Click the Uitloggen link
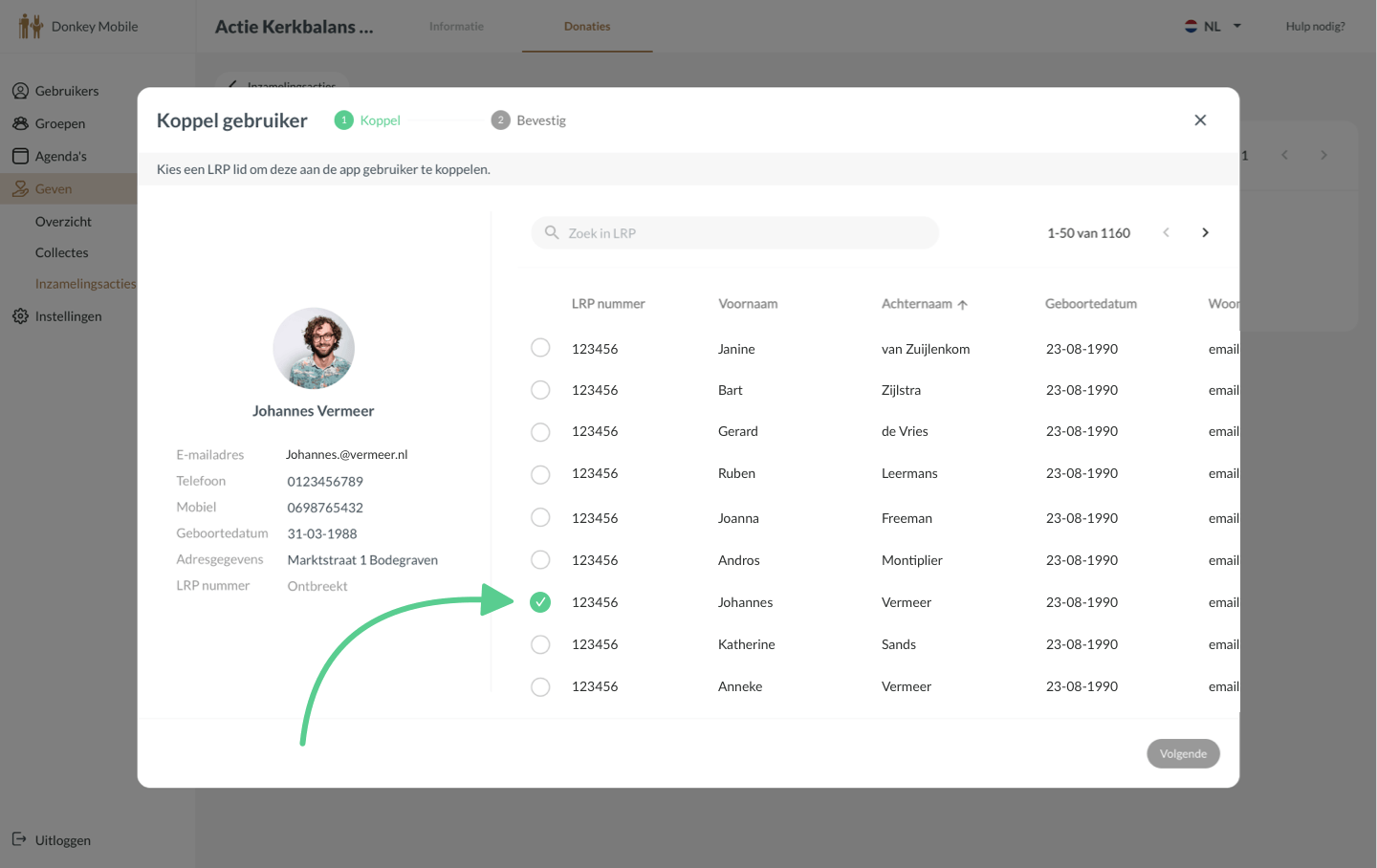1377x868 pixels. coord(63,840)
